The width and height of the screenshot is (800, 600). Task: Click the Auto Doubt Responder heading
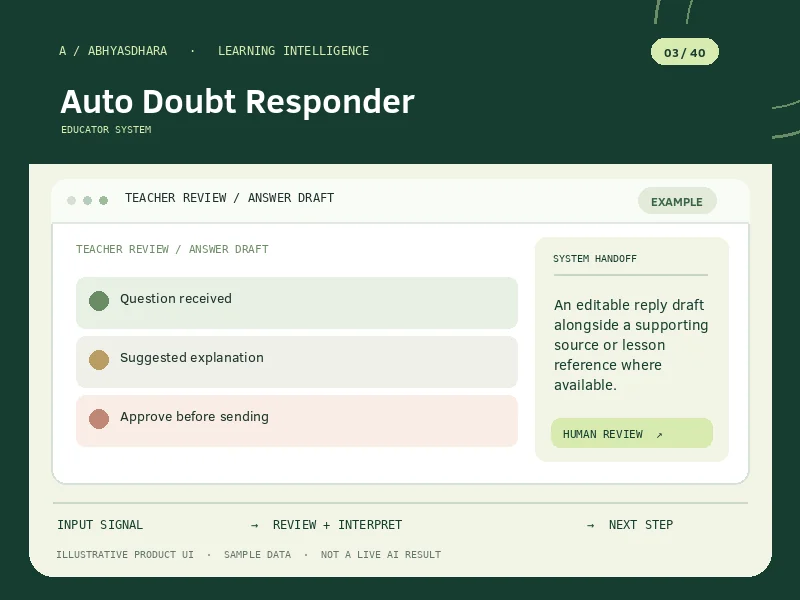point(237,101)
